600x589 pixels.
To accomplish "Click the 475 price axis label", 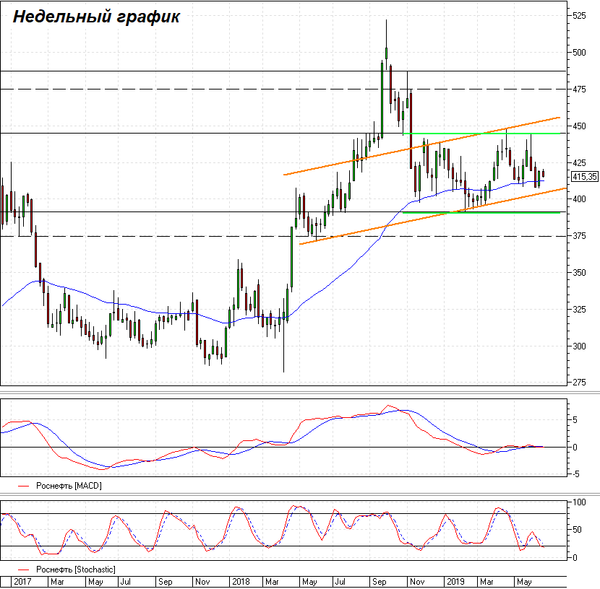I will point(579,89).
